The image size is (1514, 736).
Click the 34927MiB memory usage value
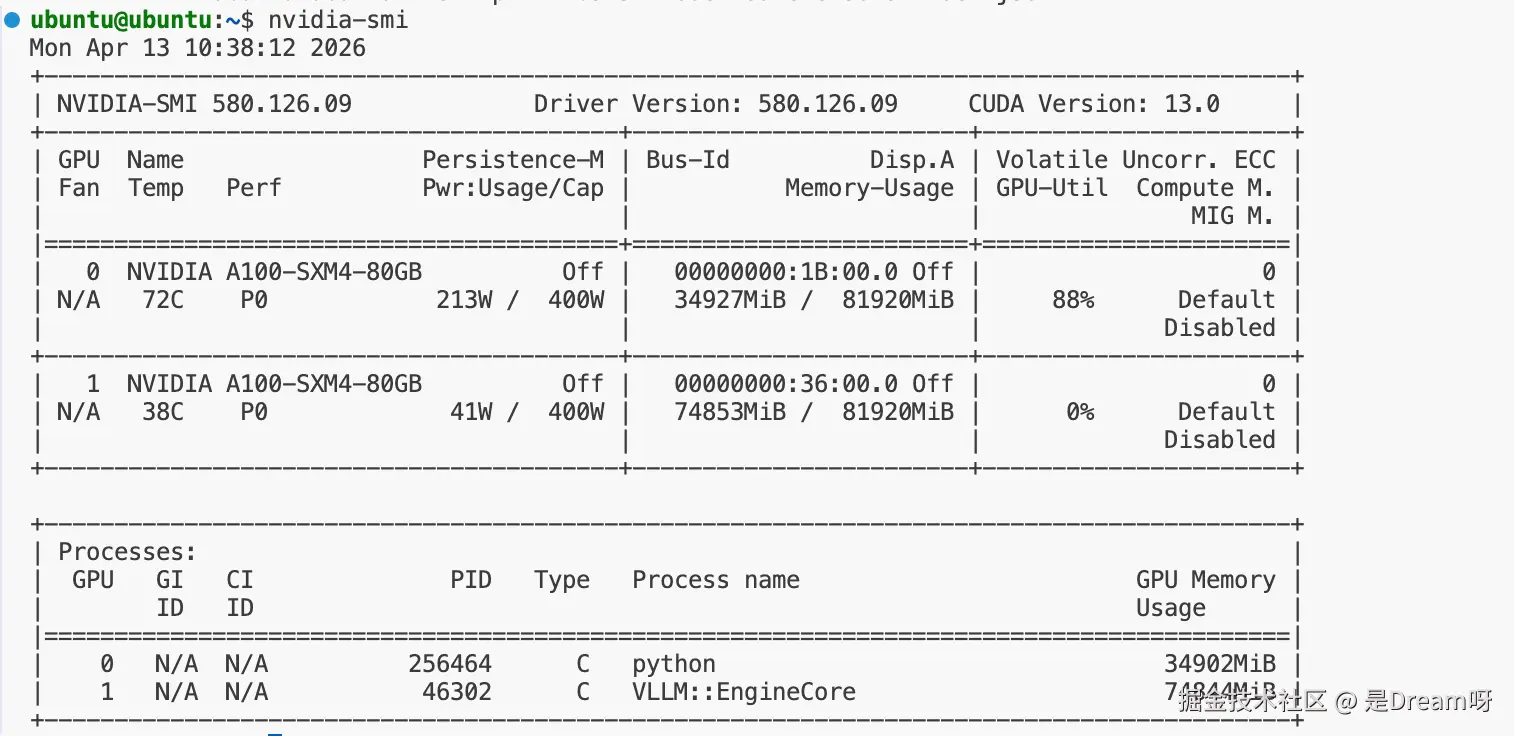tap(730, 300)
